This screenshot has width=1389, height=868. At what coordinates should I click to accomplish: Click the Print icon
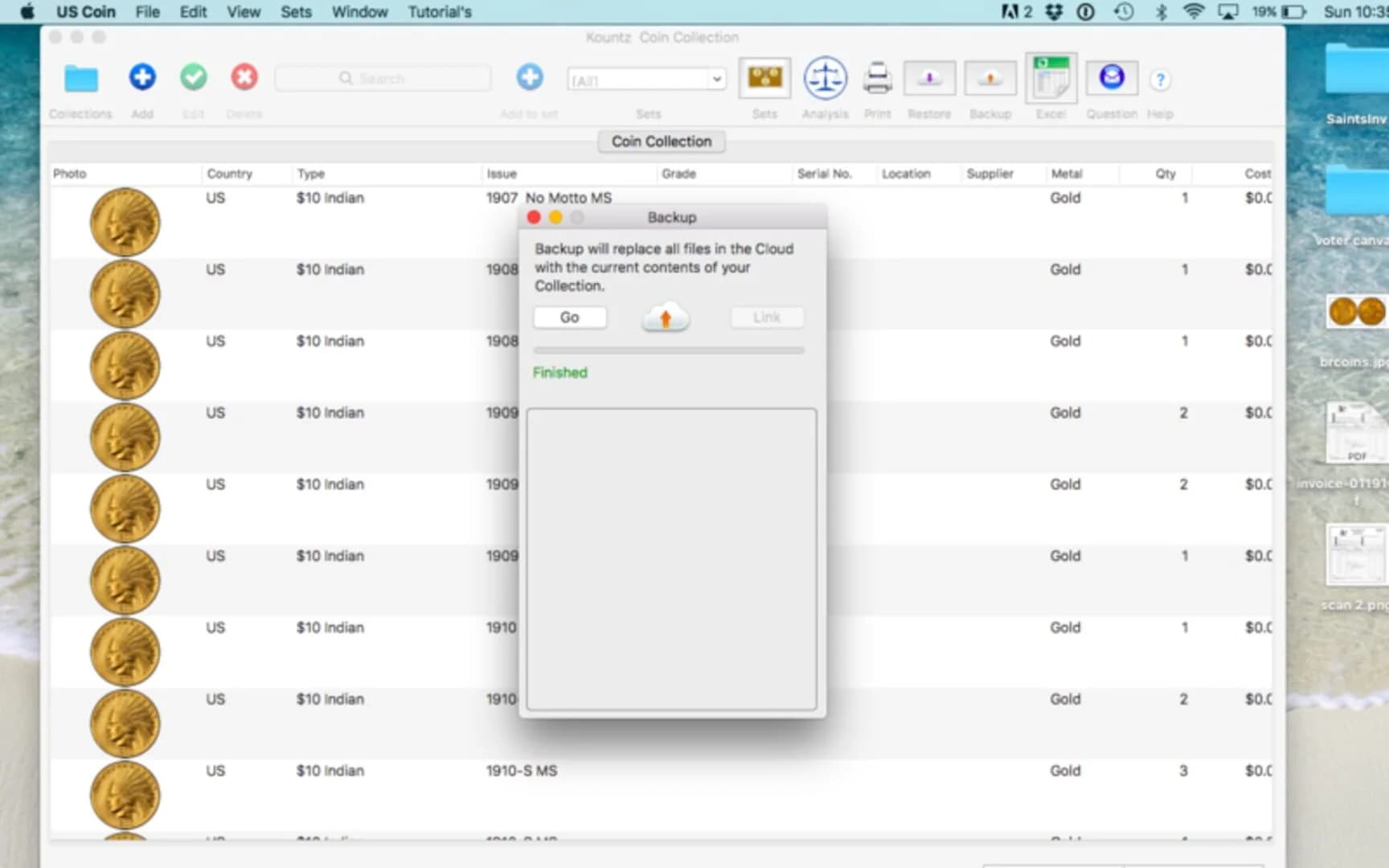point(877,78)
